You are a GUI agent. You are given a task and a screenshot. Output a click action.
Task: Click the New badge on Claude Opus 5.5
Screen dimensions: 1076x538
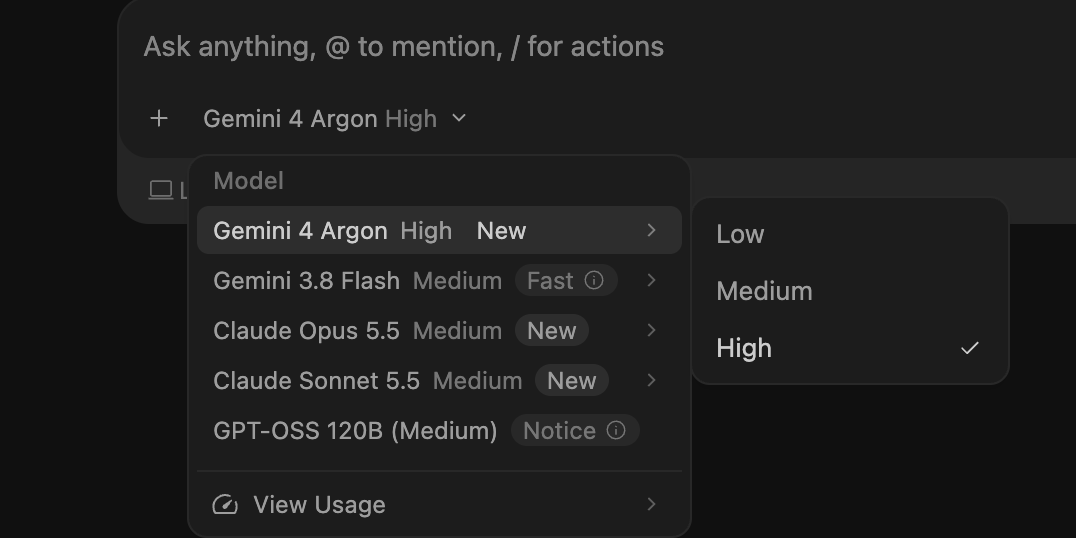pyautogui.click(x=552, y=331)
